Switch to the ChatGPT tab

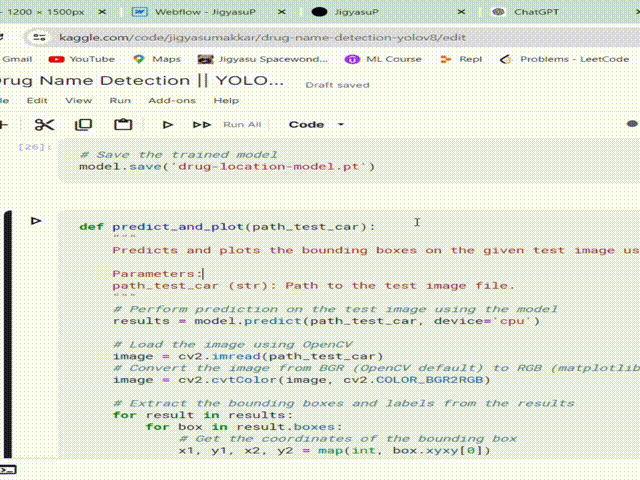[536, 12]
